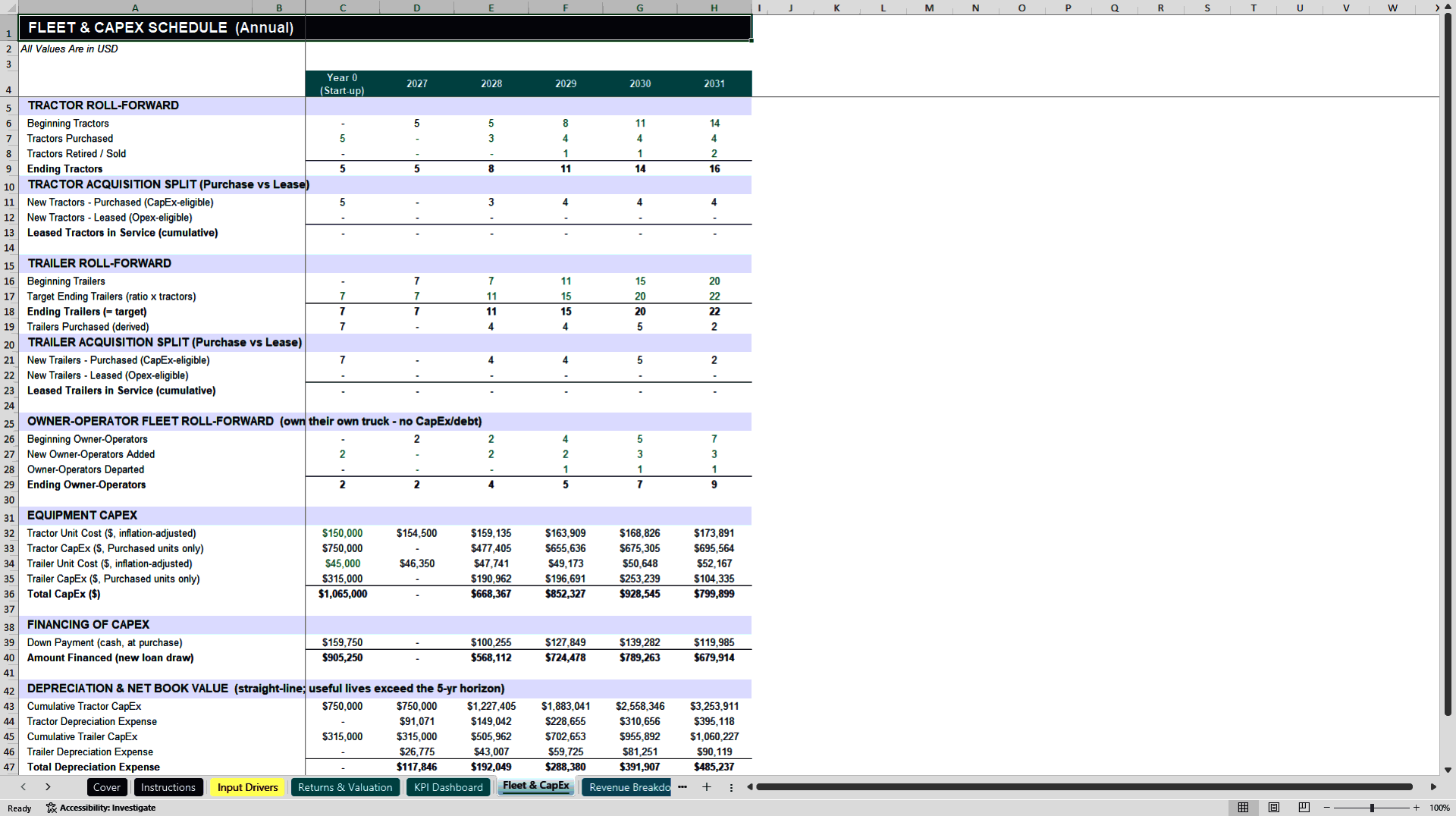Click the vertical scrollbar thumb

(1448, 364)
